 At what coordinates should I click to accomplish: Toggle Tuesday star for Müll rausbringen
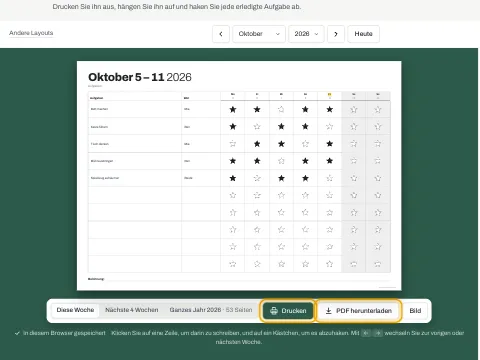[257, 161]
